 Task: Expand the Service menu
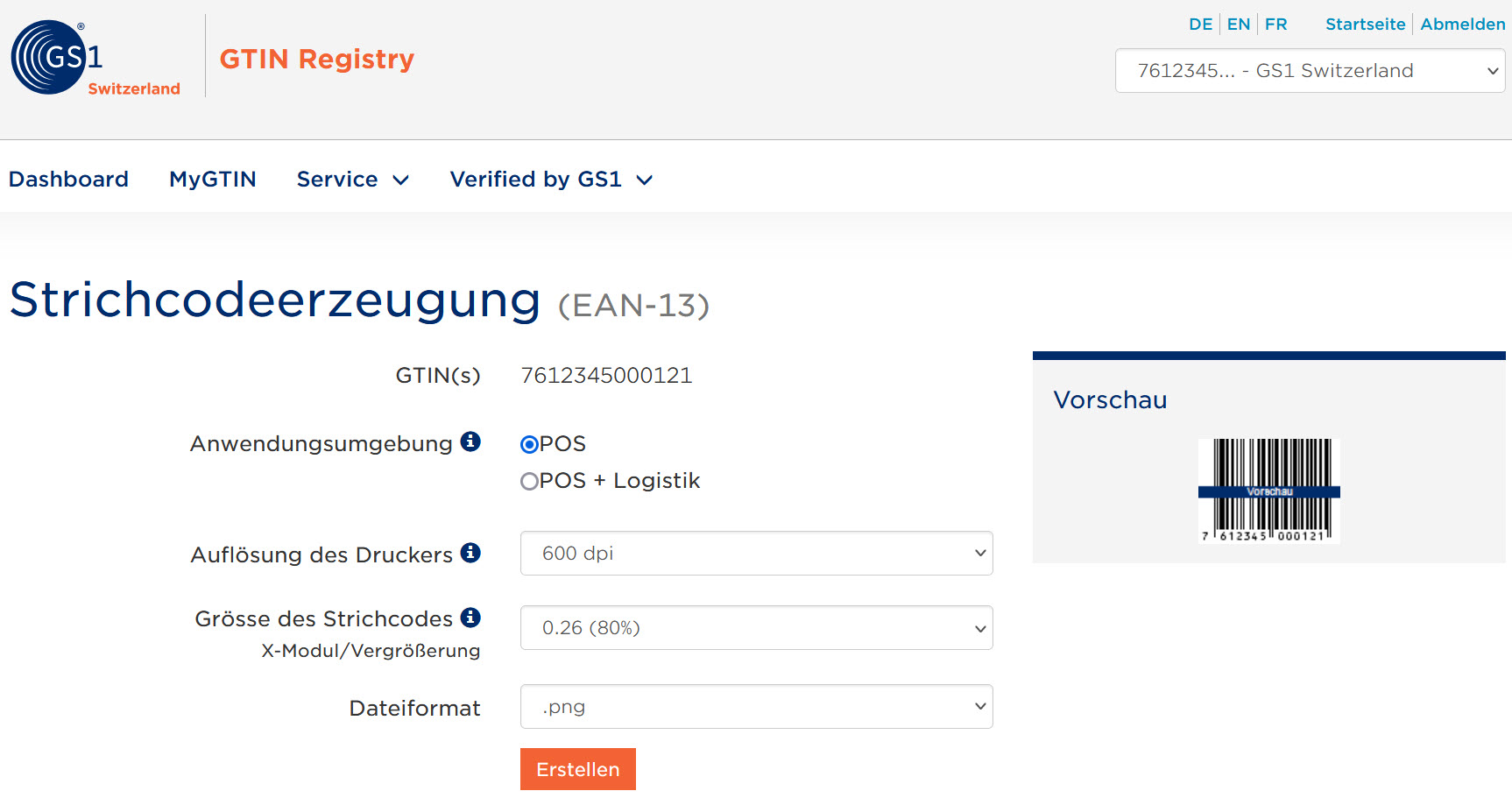352,179
